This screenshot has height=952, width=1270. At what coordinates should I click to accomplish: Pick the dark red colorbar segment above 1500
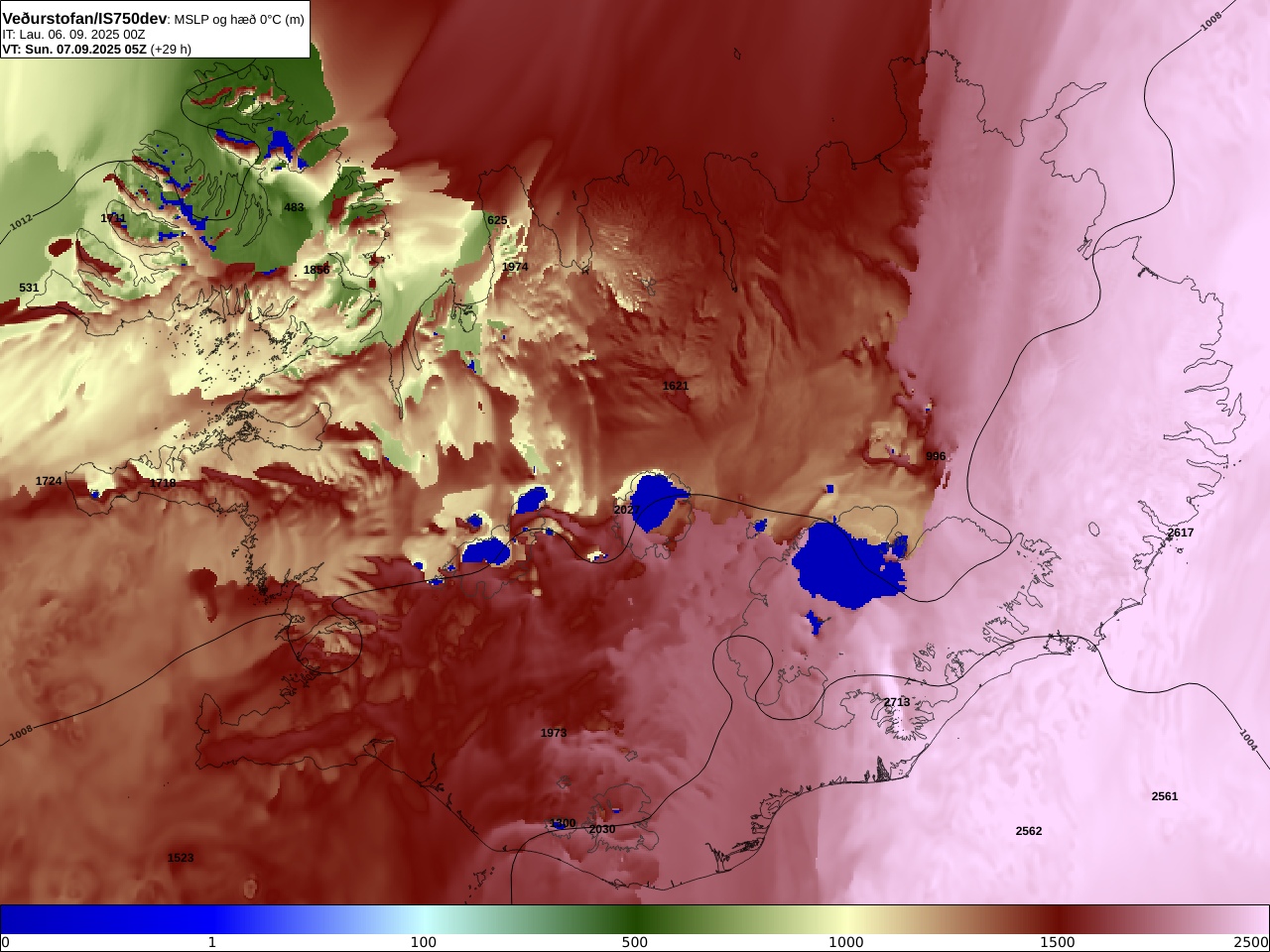click(1058, 919)
